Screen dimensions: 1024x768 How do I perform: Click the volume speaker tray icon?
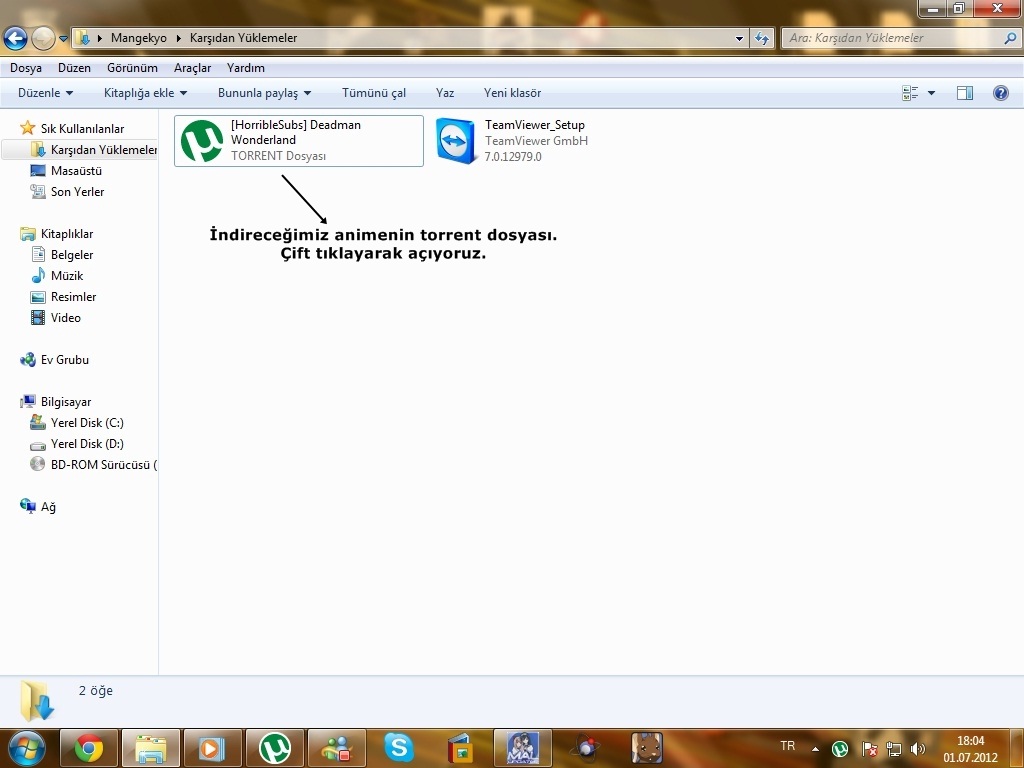coord(918,749)
